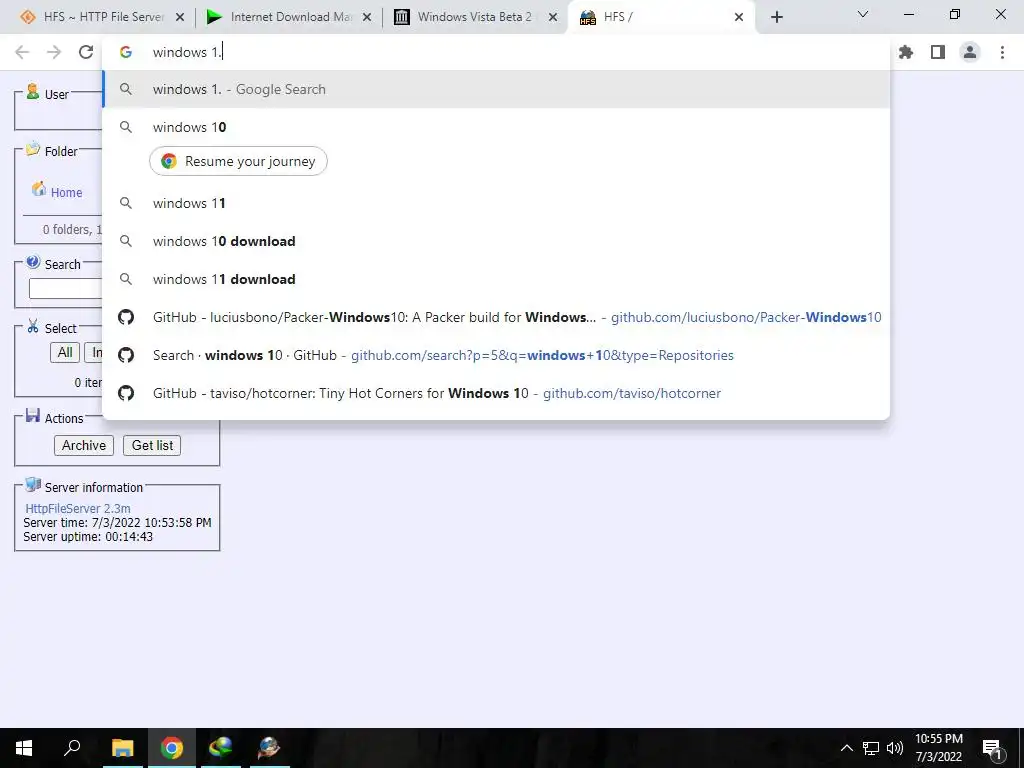Viewport: 1024px width, 768px height.
Task: Close the HFS / tab
Action: pos(739,17)
